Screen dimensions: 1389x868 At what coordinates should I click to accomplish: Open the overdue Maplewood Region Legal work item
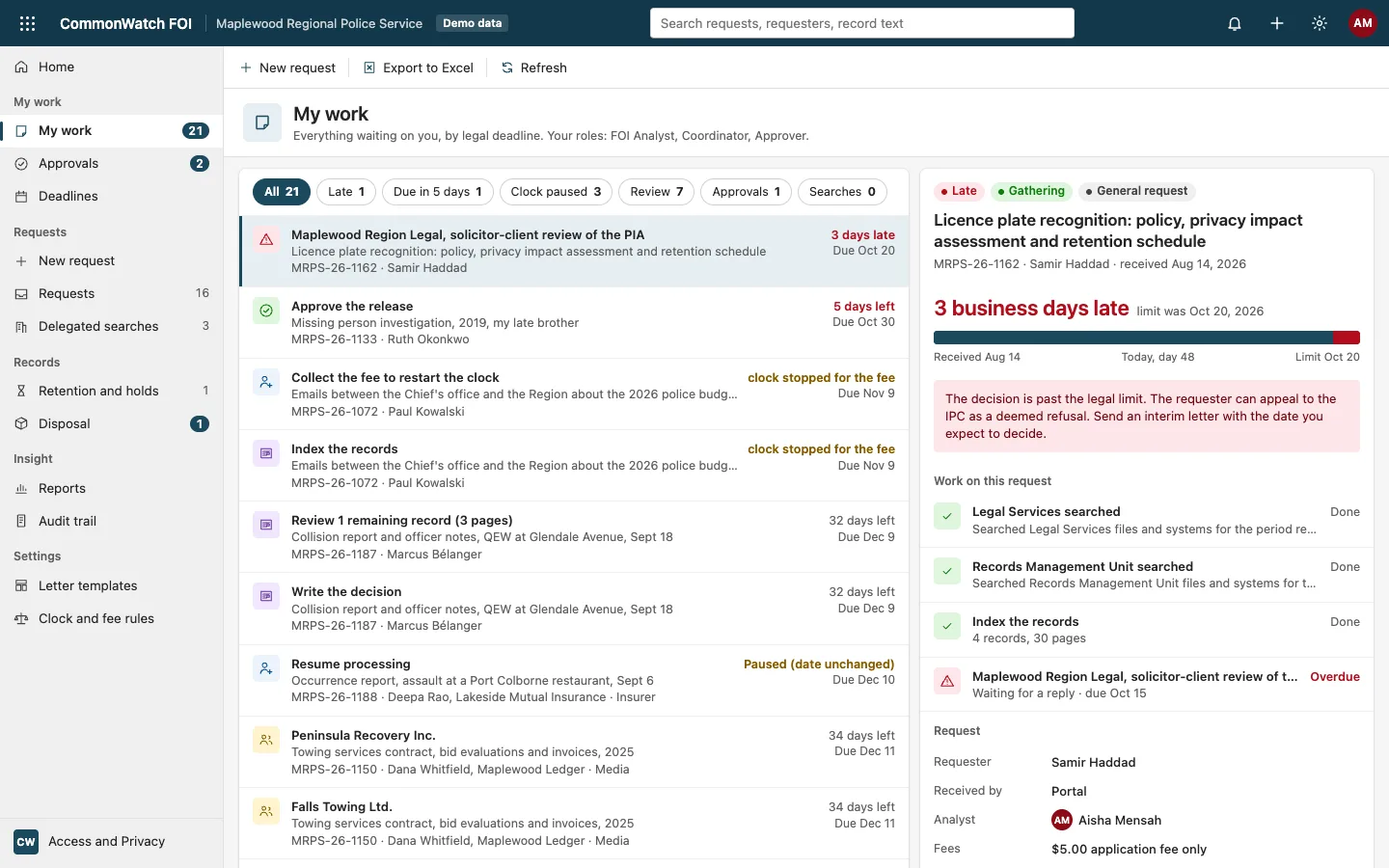coord(1147,685)
